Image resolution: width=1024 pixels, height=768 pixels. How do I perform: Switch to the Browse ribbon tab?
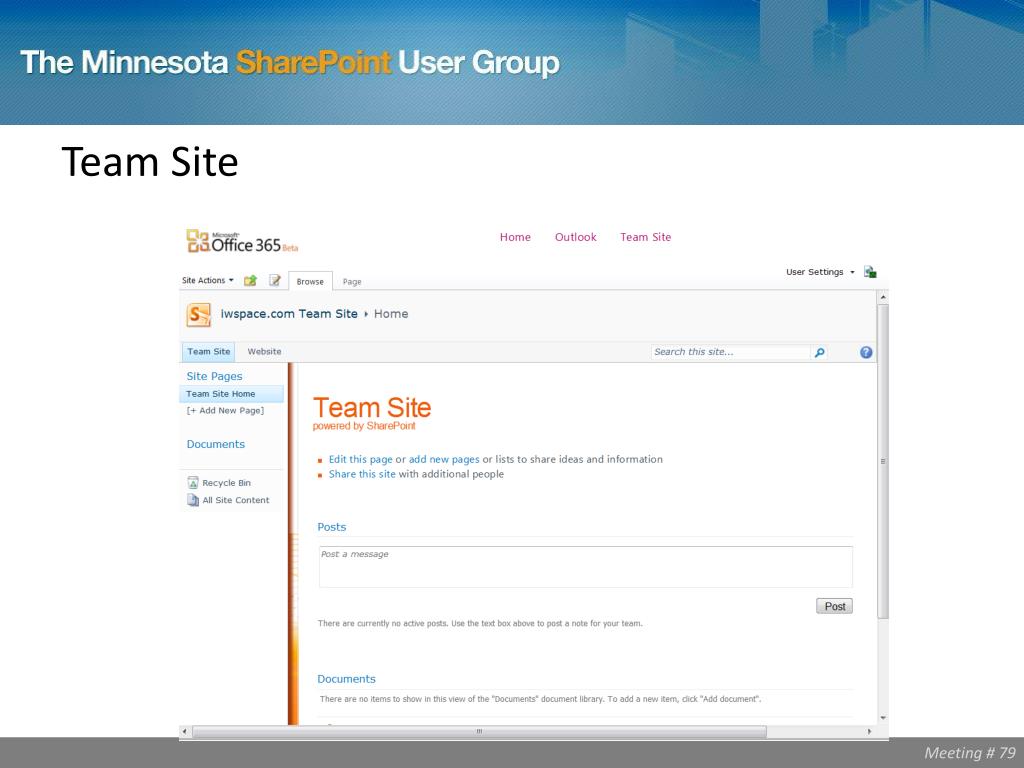coord(310,281)
